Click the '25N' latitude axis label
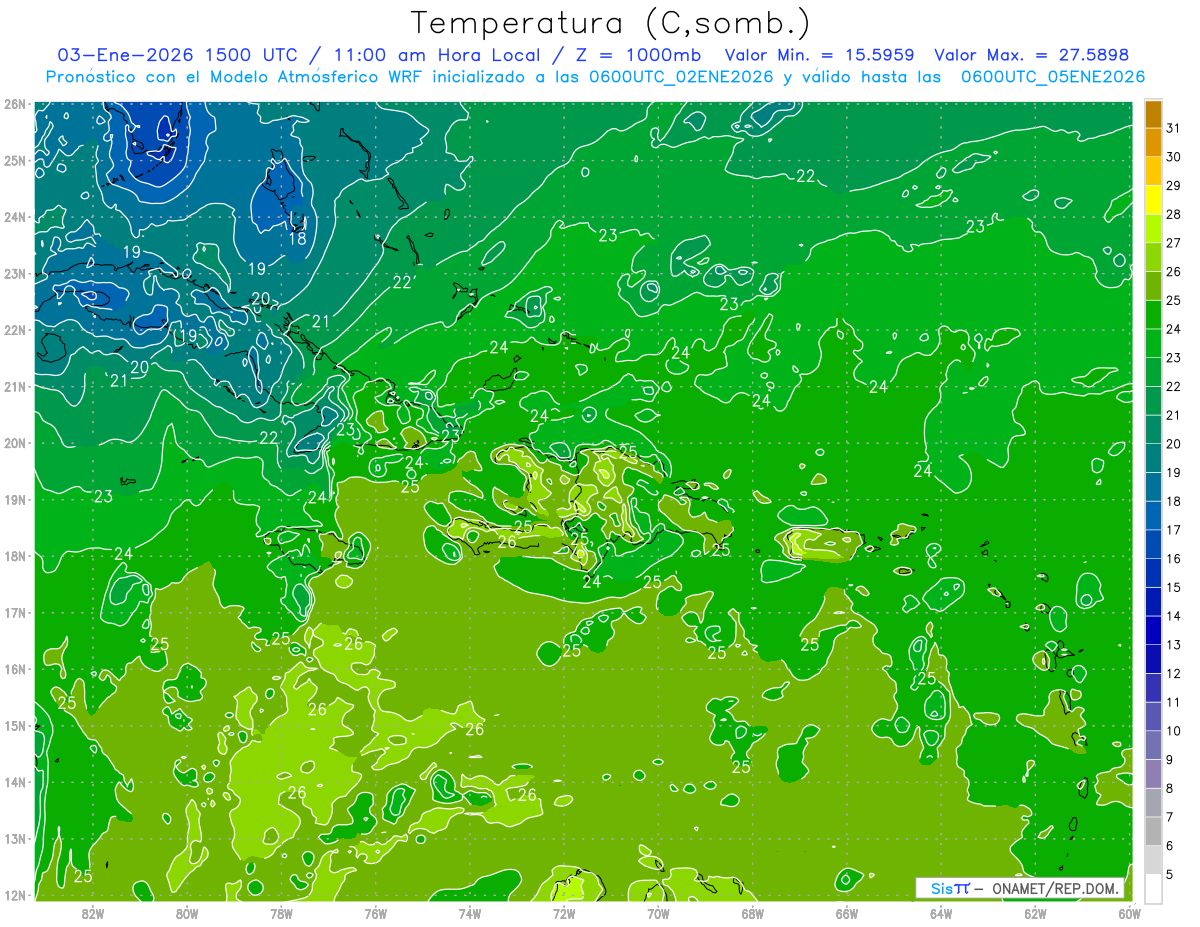 tap(15, 161)
